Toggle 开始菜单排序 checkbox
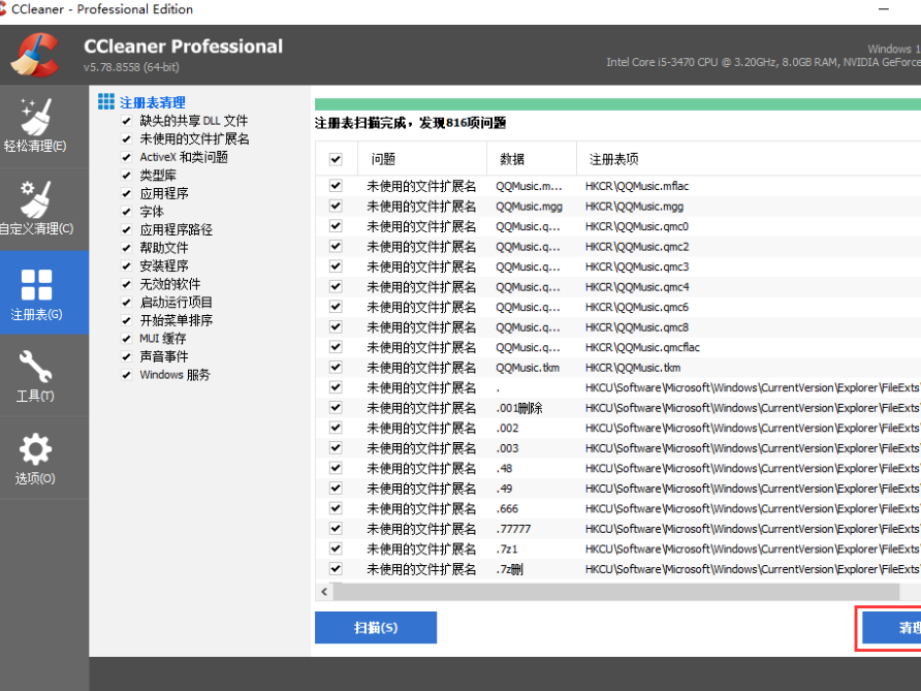This screenshot has height=691, width=921. coord(126,321)
